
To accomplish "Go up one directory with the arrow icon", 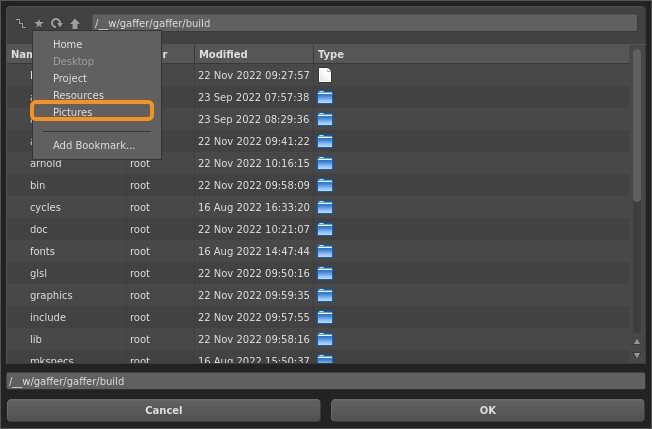I will click(x=75, y=24).
